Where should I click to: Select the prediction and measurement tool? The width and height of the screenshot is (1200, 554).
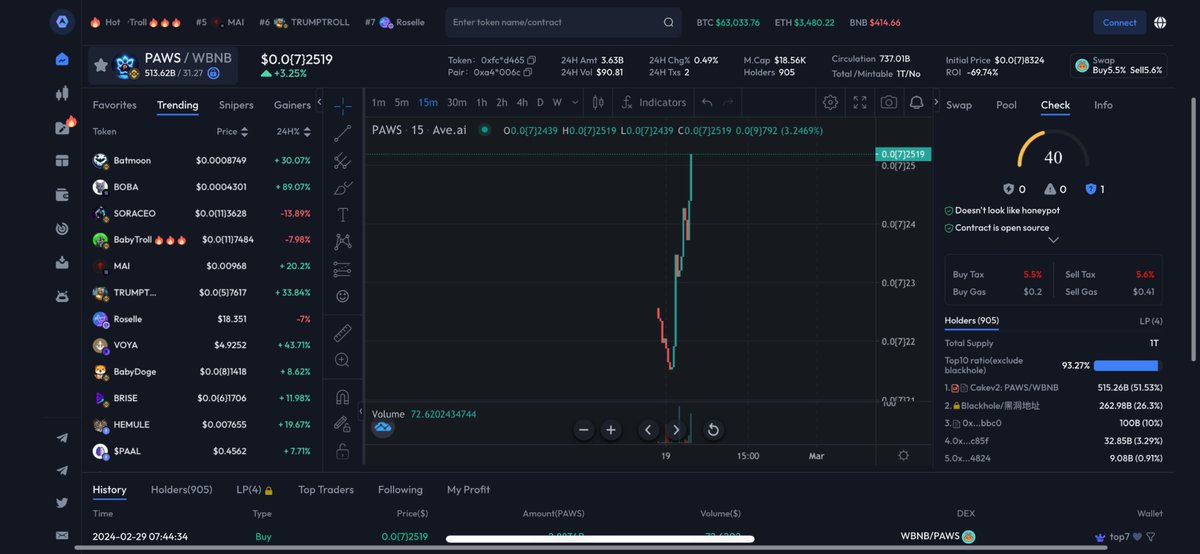(342, 268)
